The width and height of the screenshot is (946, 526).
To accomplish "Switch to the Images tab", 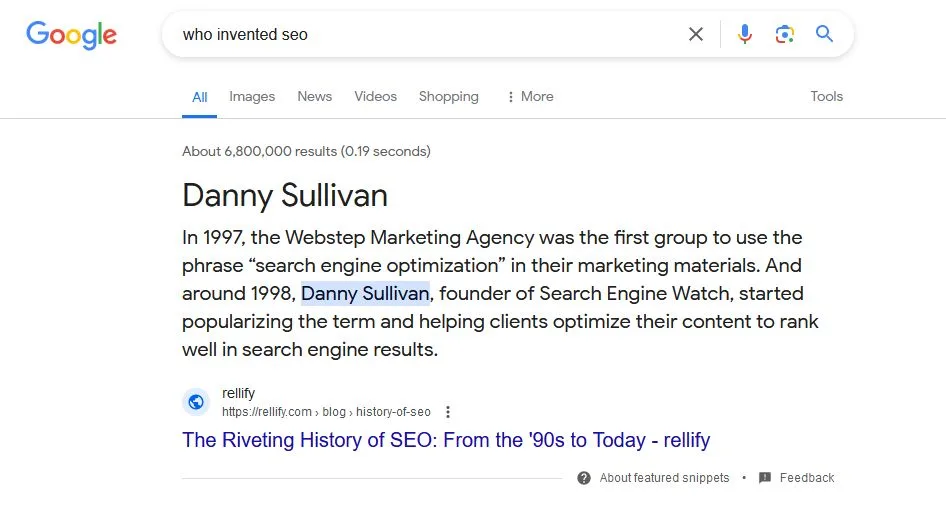I will [x=252, y=97].
